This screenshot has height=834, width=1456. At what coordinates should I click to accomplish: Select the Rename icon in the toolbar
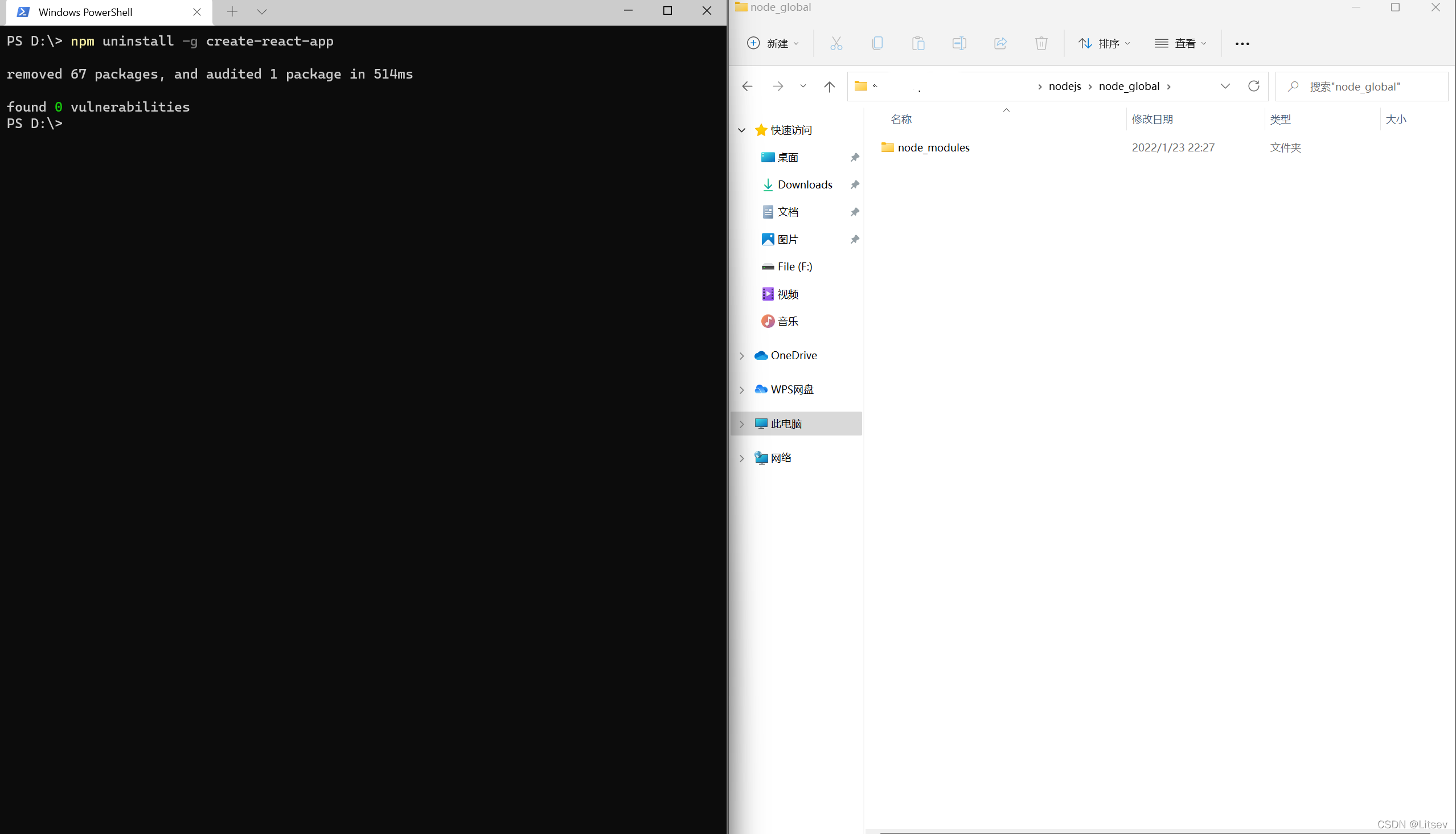click(x=959, y=43)
